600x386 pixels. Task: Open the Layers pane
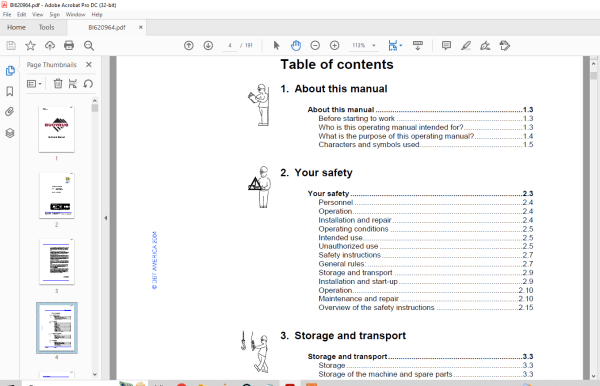click(10, 133)
